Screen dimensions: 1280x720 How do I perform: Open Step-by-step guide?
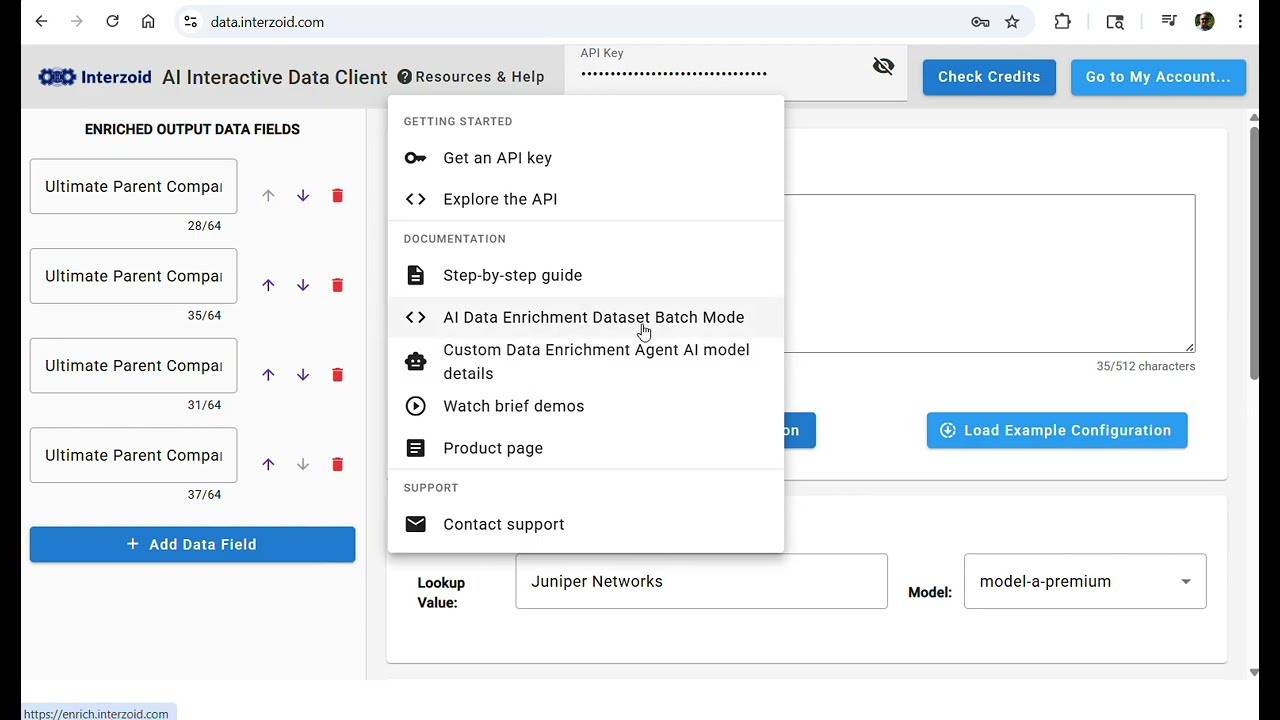pos(586,275)
